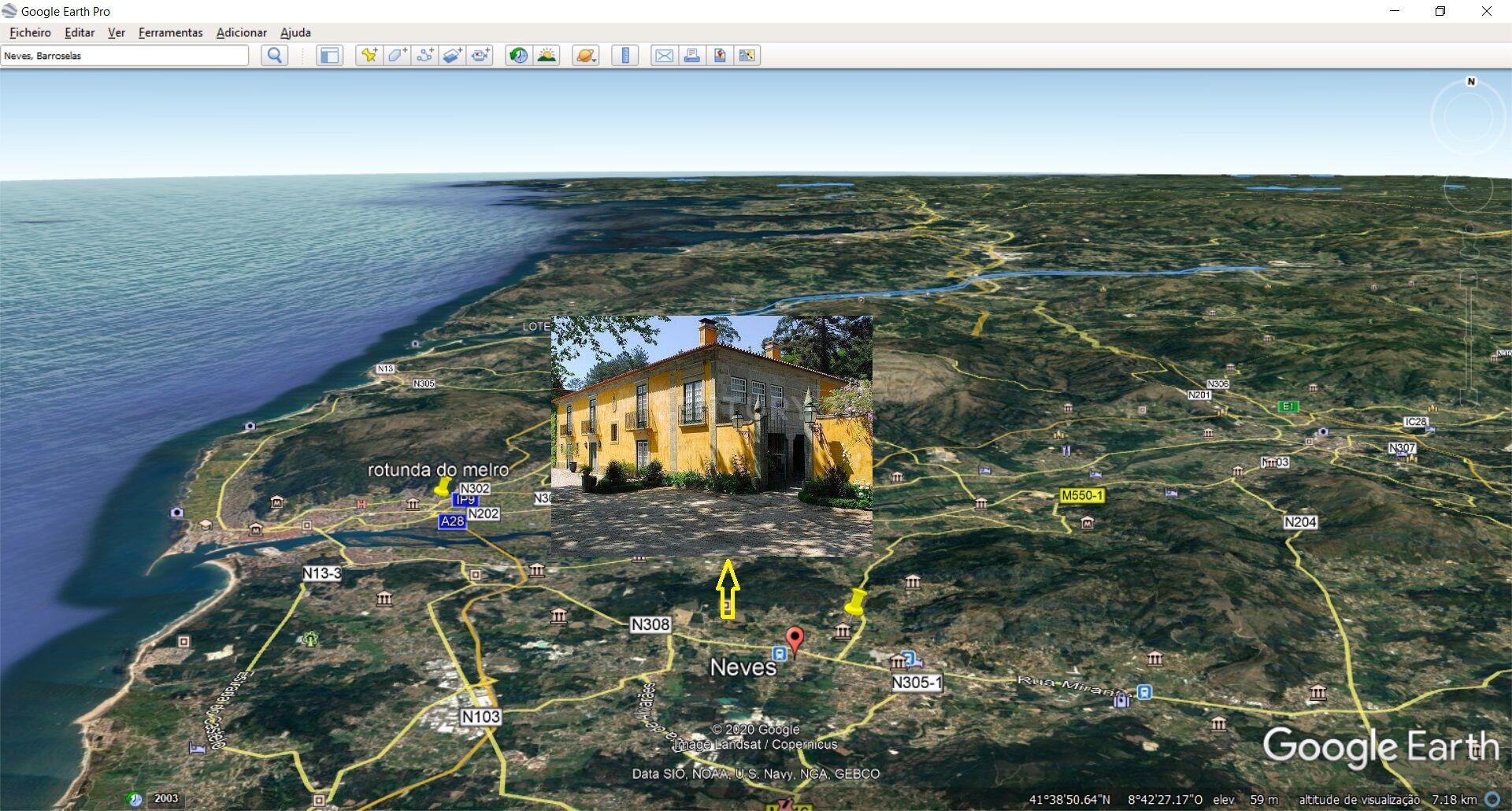Click the IC28 road label
The image size is (1512, 811).
point(1415,422)
